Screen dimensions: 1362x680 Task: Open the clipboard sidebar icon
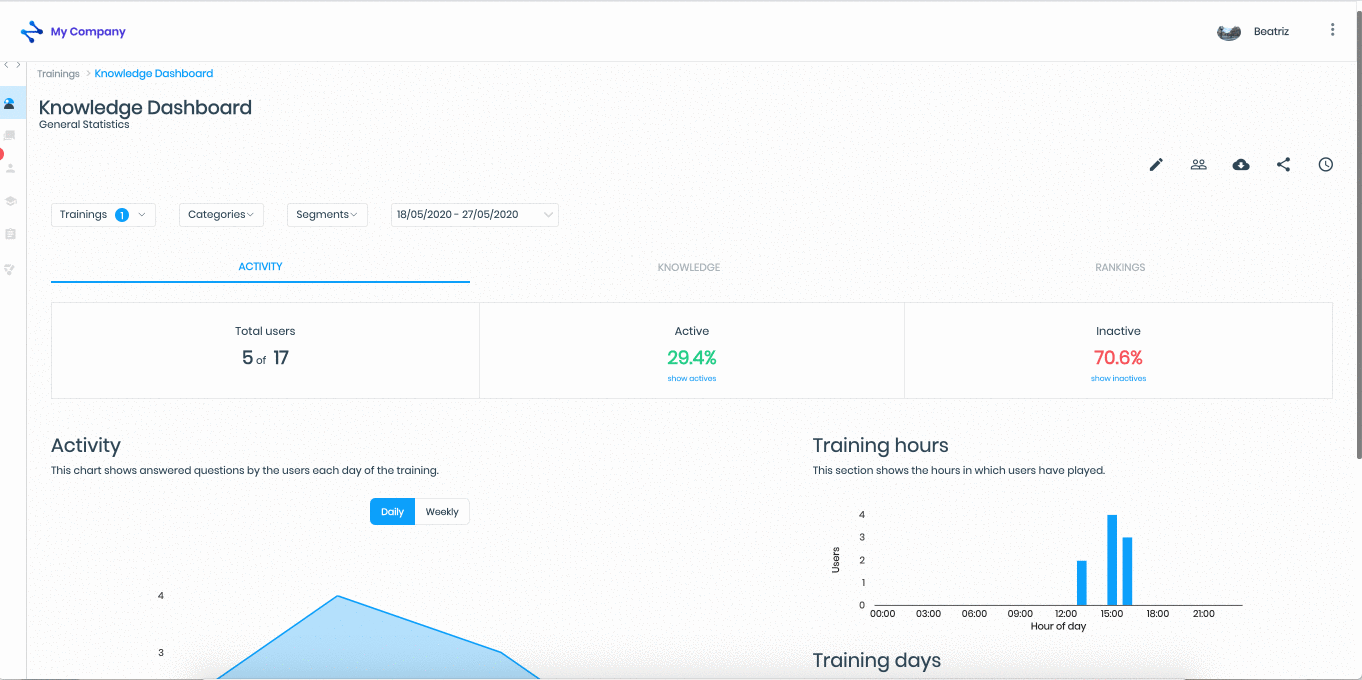(10, 234)
